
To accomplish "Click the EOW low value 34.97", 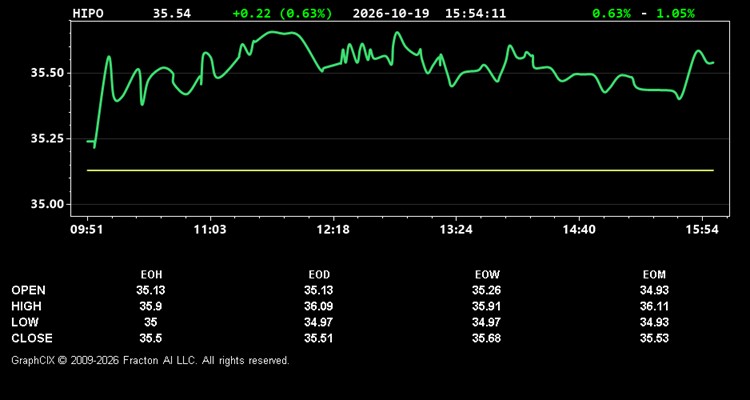I will [x=486, y=322].
